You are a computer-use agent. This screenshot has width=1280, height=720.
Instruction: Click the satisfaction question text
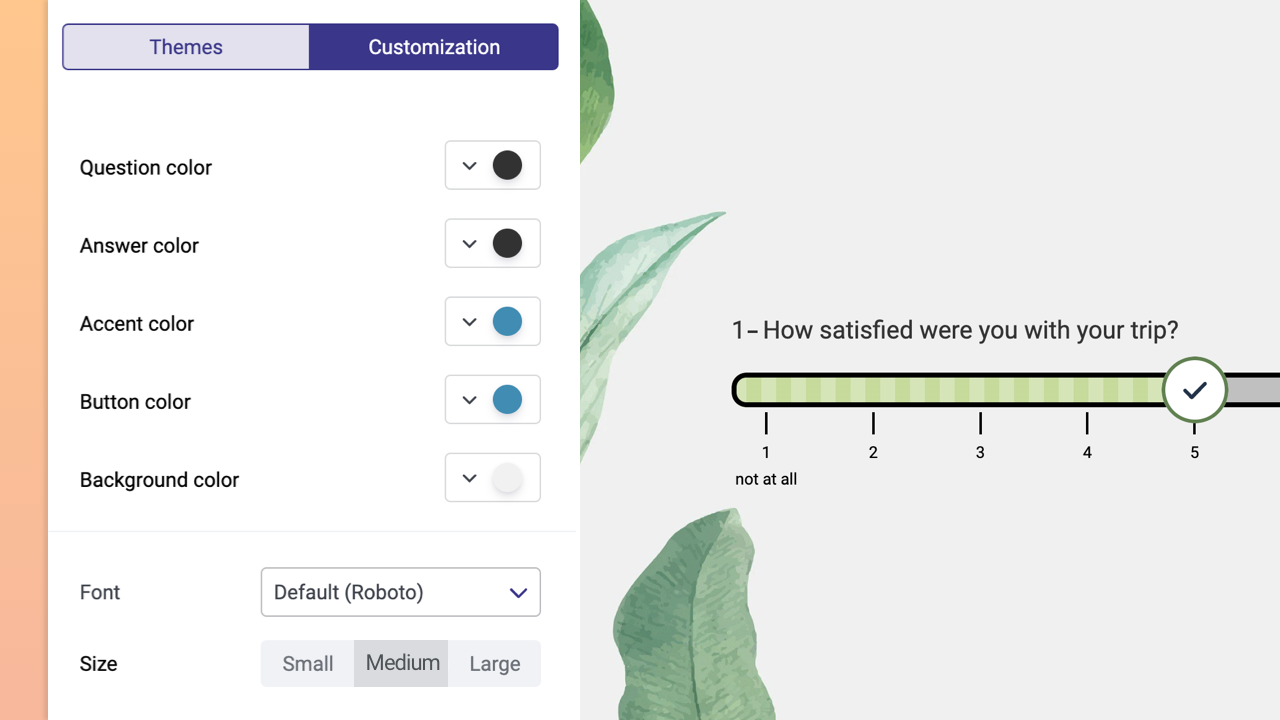click(x=957, y=330)
